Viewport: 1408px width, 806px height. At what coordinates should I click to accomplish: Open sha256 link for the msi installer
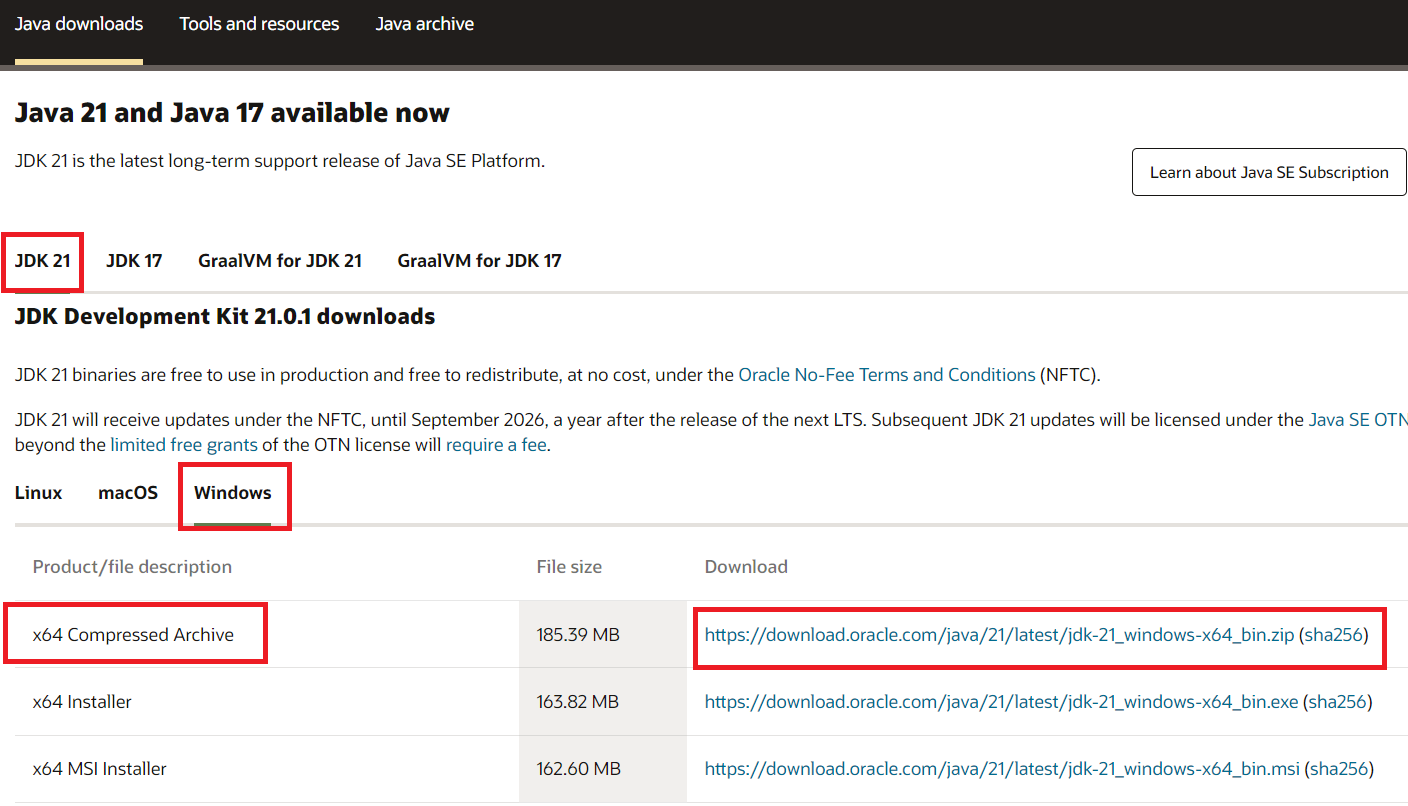1340,769
